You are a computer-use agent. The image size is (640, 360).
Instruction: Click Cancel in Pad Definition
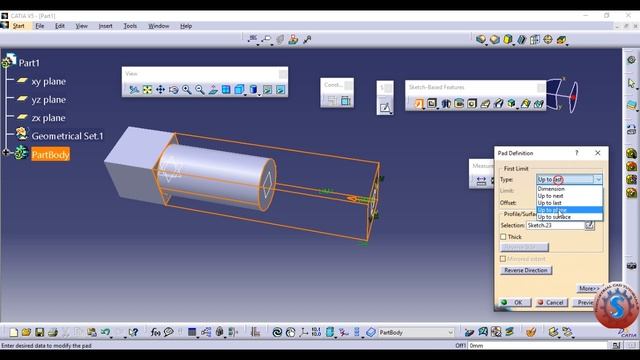click(x=552, y=302)
